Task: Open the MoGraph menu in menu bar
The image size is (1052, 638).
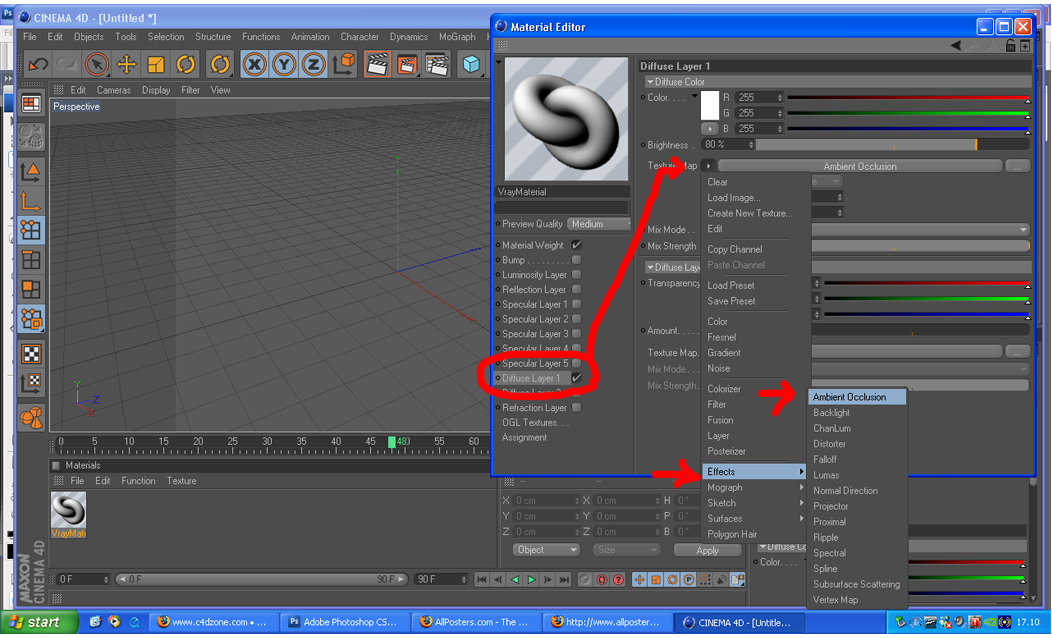Action: [x=457, y=37]
